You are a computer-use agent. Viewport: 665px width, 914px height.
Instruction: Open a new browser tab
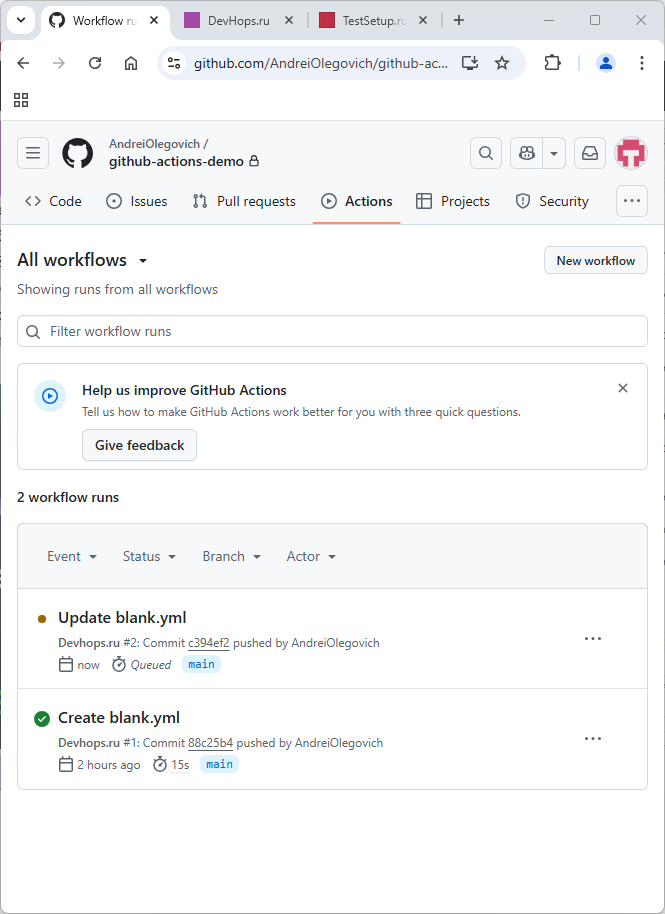click(x=459, y=20)
